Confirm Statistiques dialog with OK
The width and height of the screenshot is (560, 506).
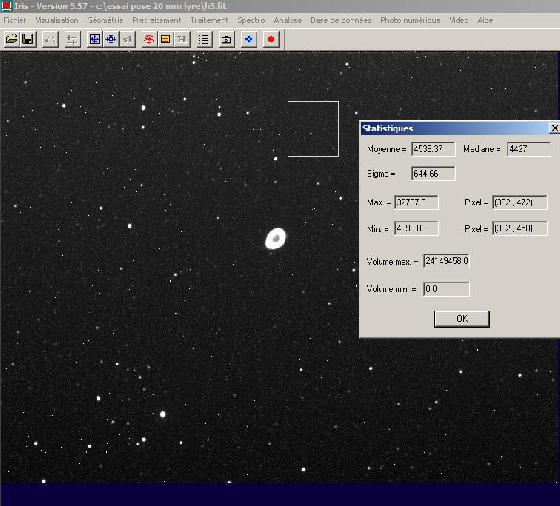[462, 319]
